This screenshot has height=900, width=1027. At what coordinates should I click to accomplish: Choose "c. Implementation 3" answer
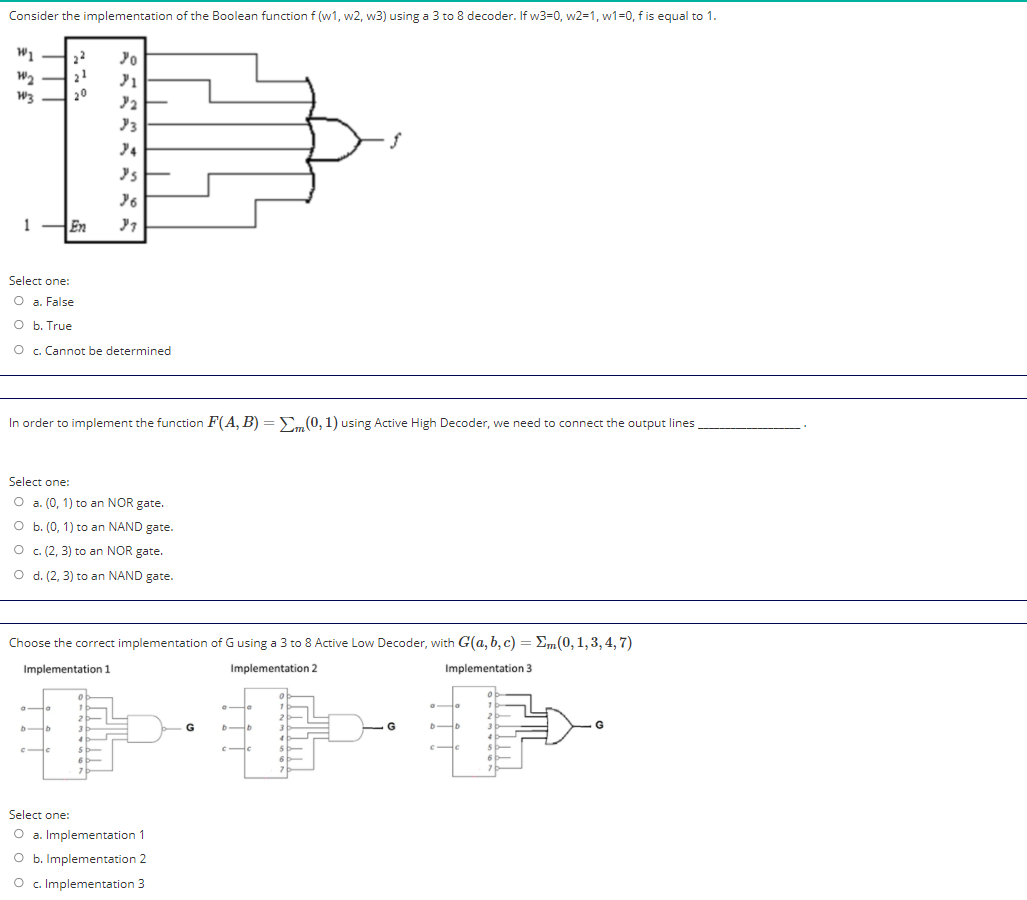click(x=17, y=882)
